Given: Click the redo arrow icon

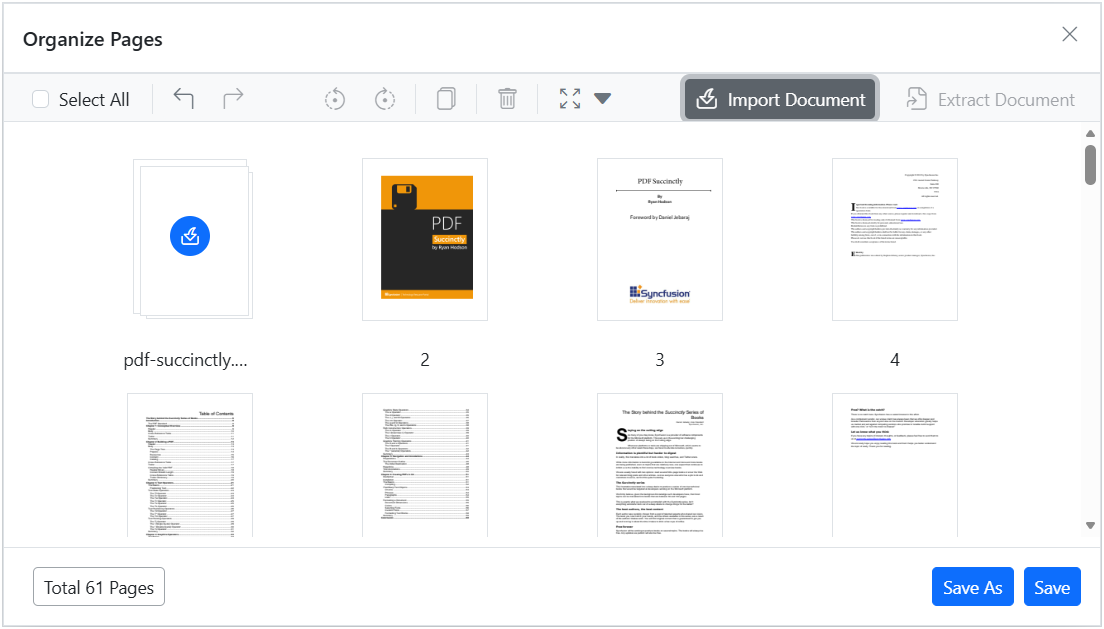Looking at the screenshot, I should click(x=233, y=99).
